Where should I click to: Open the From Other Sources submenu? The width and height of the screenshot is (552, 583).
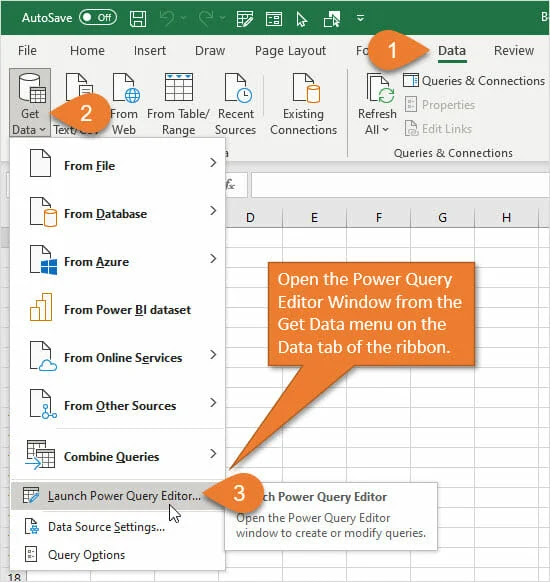point(117,404)
